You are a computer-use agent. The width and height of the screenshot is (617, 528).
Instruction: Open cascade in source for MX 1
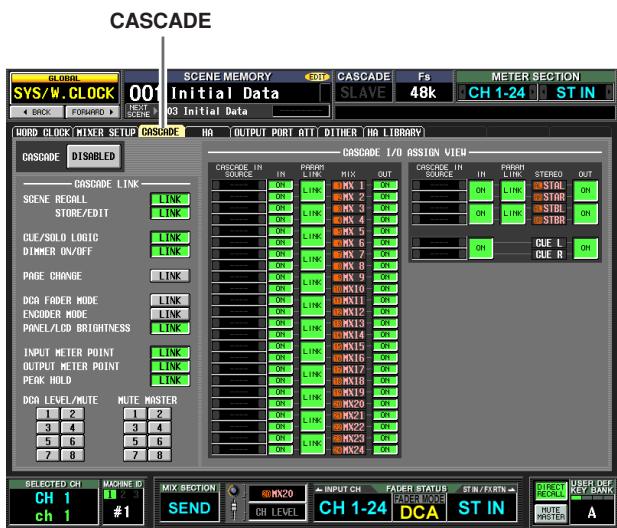[x=238, y=185]
